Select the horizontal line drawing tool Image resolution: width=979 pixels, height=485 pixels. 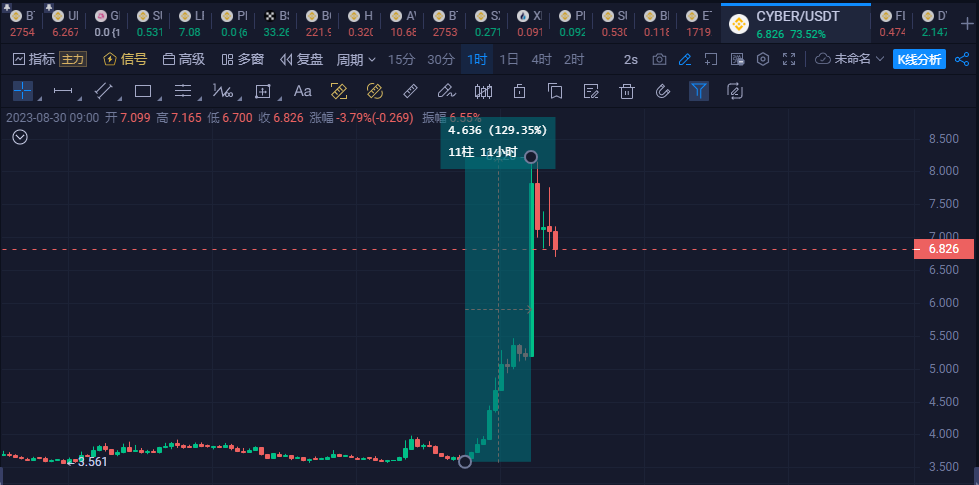click(62, 91)
